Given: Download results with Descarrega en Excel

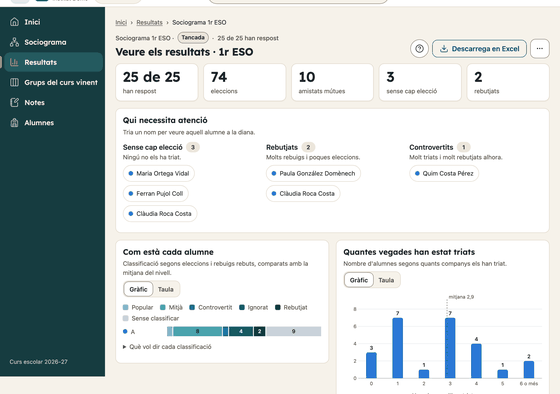Looking at the screenshot, I should [x=479, y=49].
